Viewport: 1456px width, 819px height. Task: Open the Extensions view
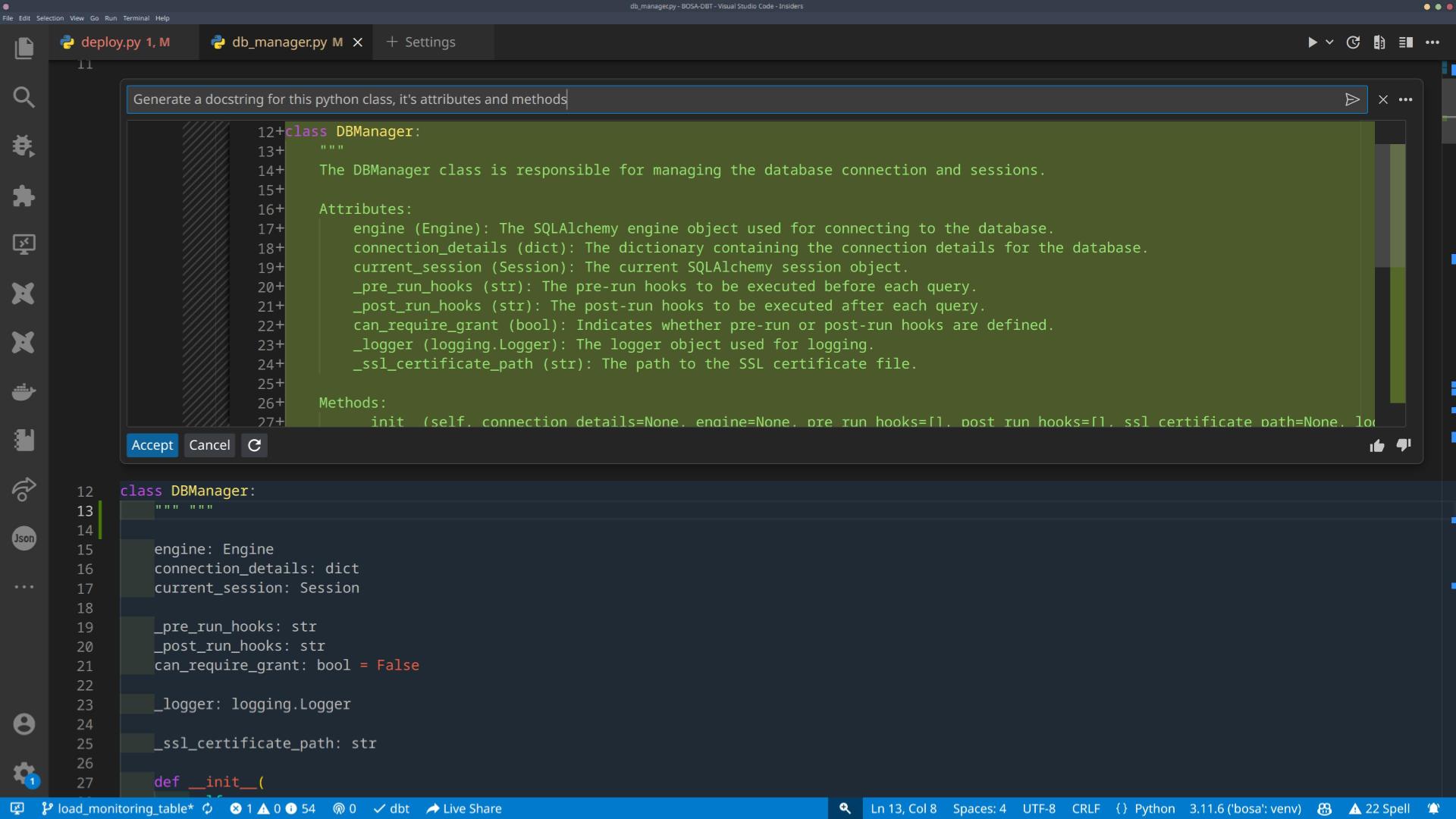coord(24,196)
